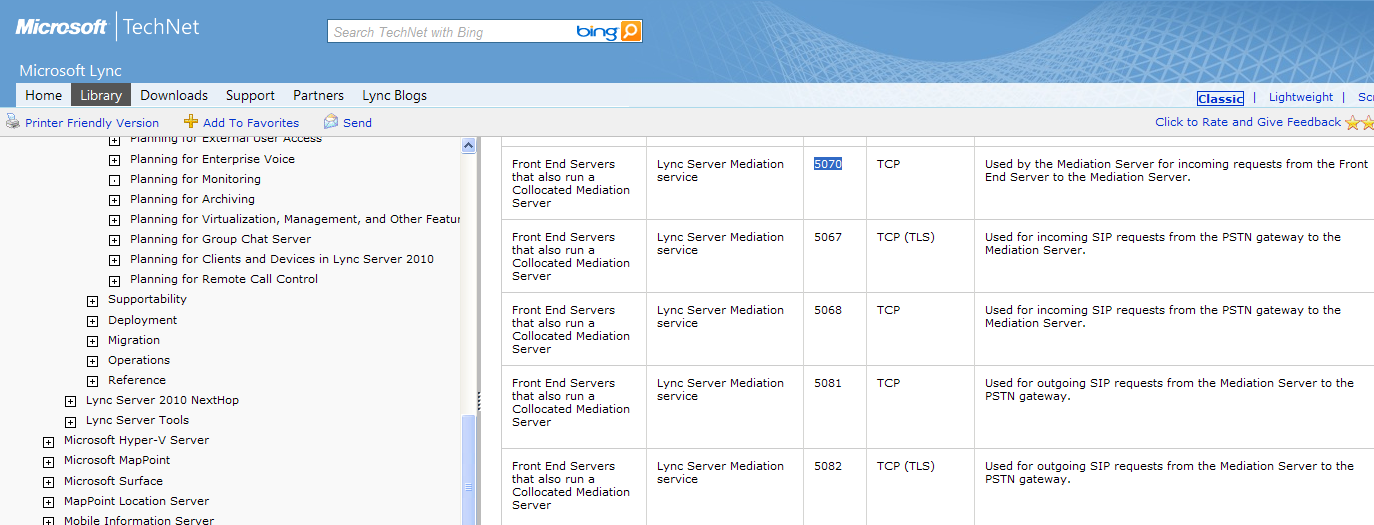The image size is (1374, 525).
Task: Click the TechNet header link
Action: point(161,27)
